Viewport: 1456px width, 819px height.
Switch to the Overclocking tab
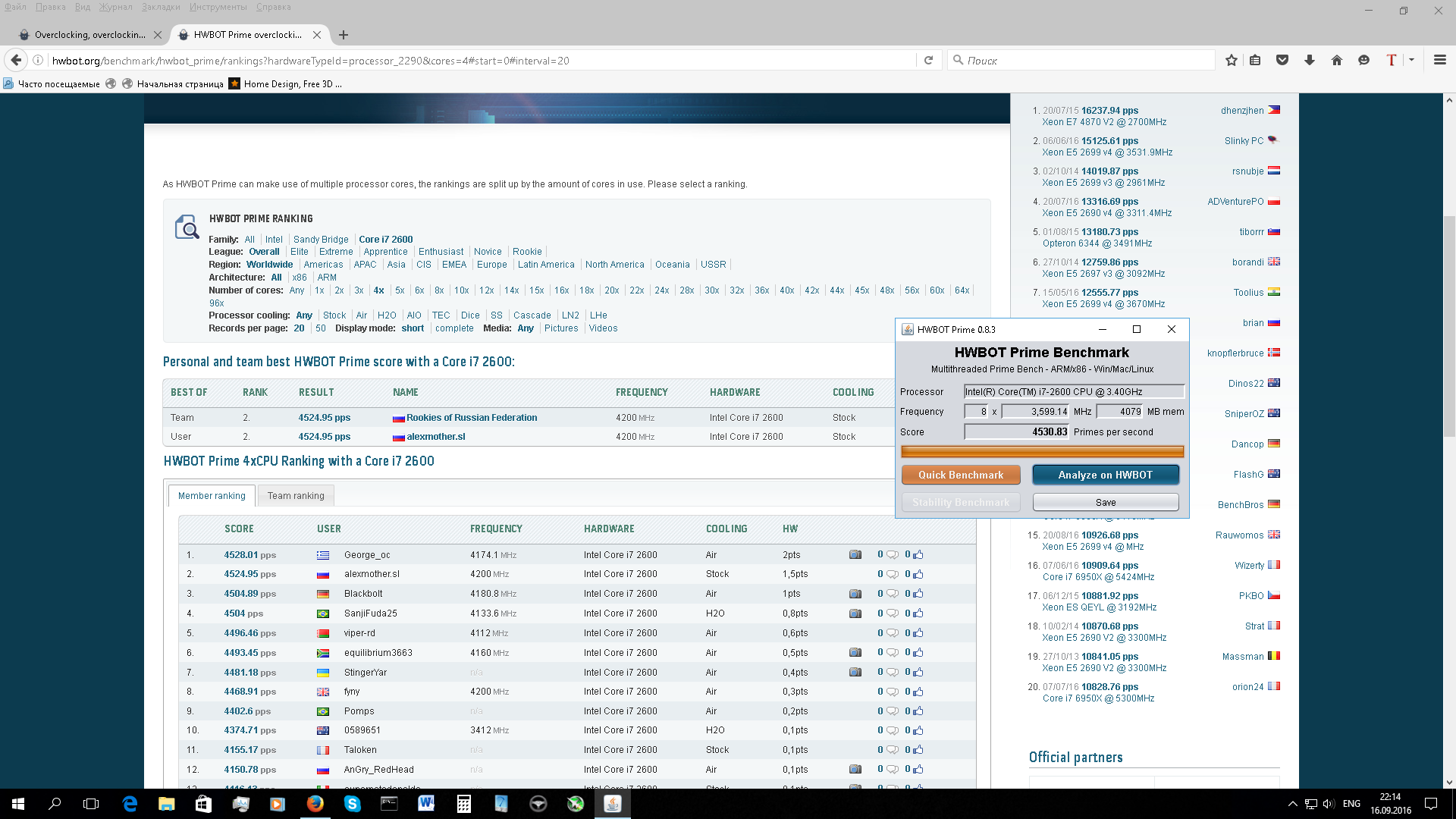point(89,35)
